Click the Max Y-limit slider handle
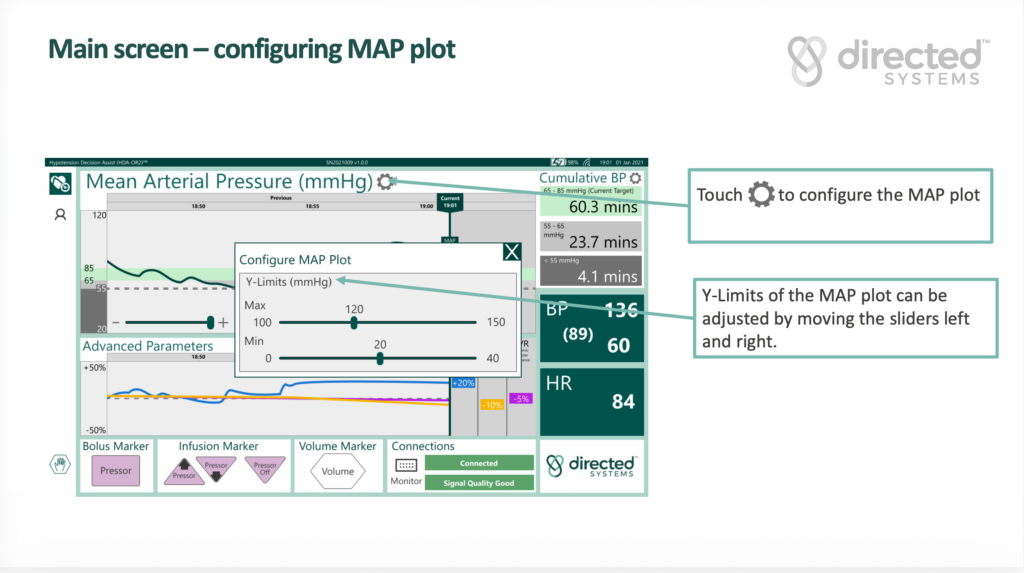 pos(354,323)
